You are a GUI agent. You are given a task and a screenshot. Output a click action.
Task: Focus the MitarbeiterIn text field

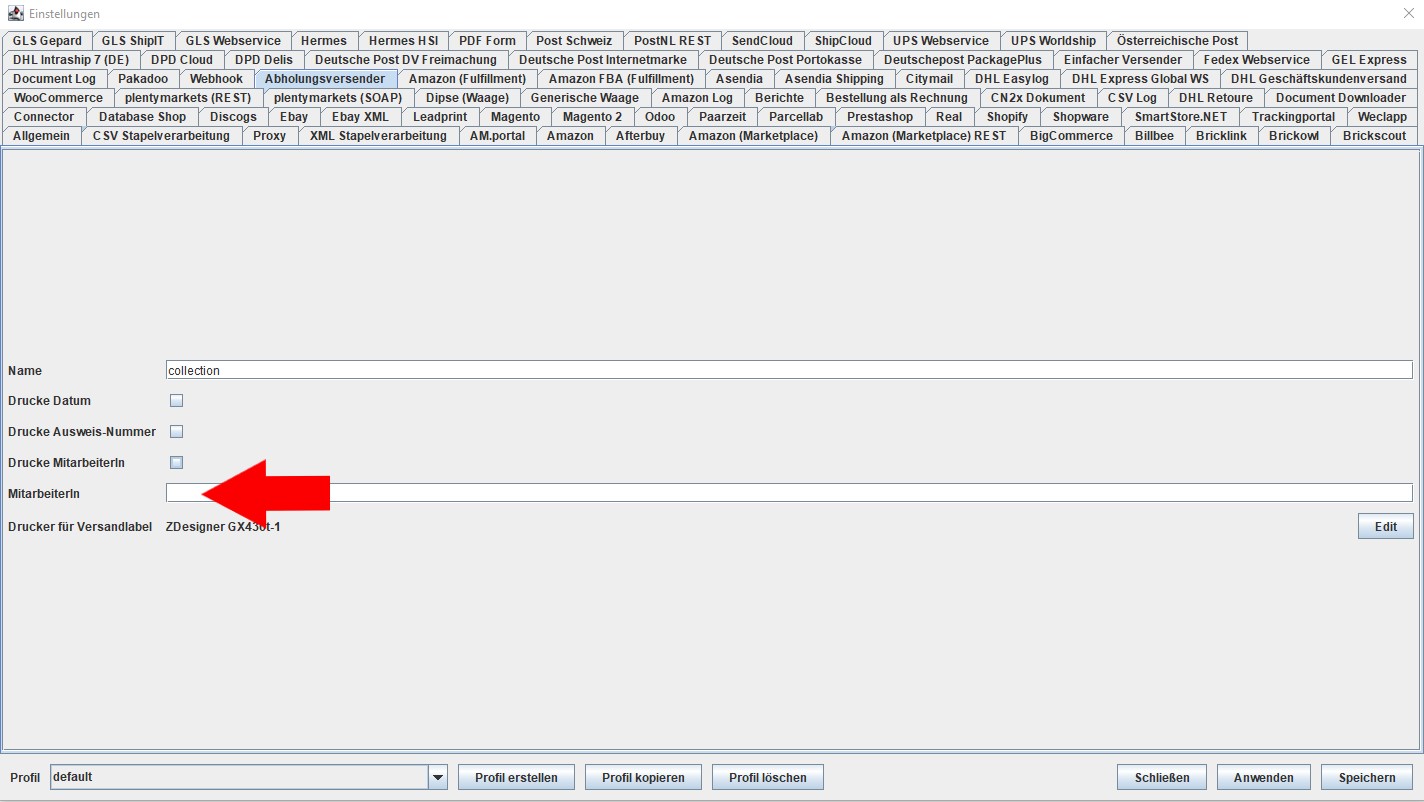point(789,493)
